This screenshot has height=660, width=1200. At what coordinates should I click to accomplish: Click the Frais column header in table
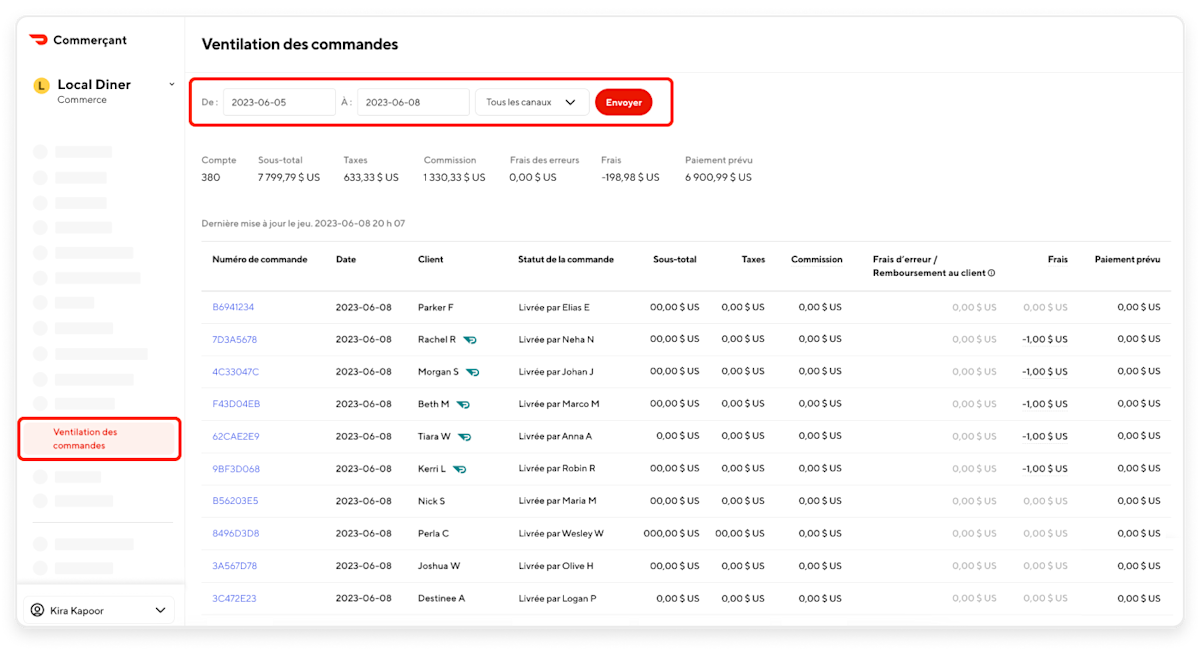tap(1058, 259)
